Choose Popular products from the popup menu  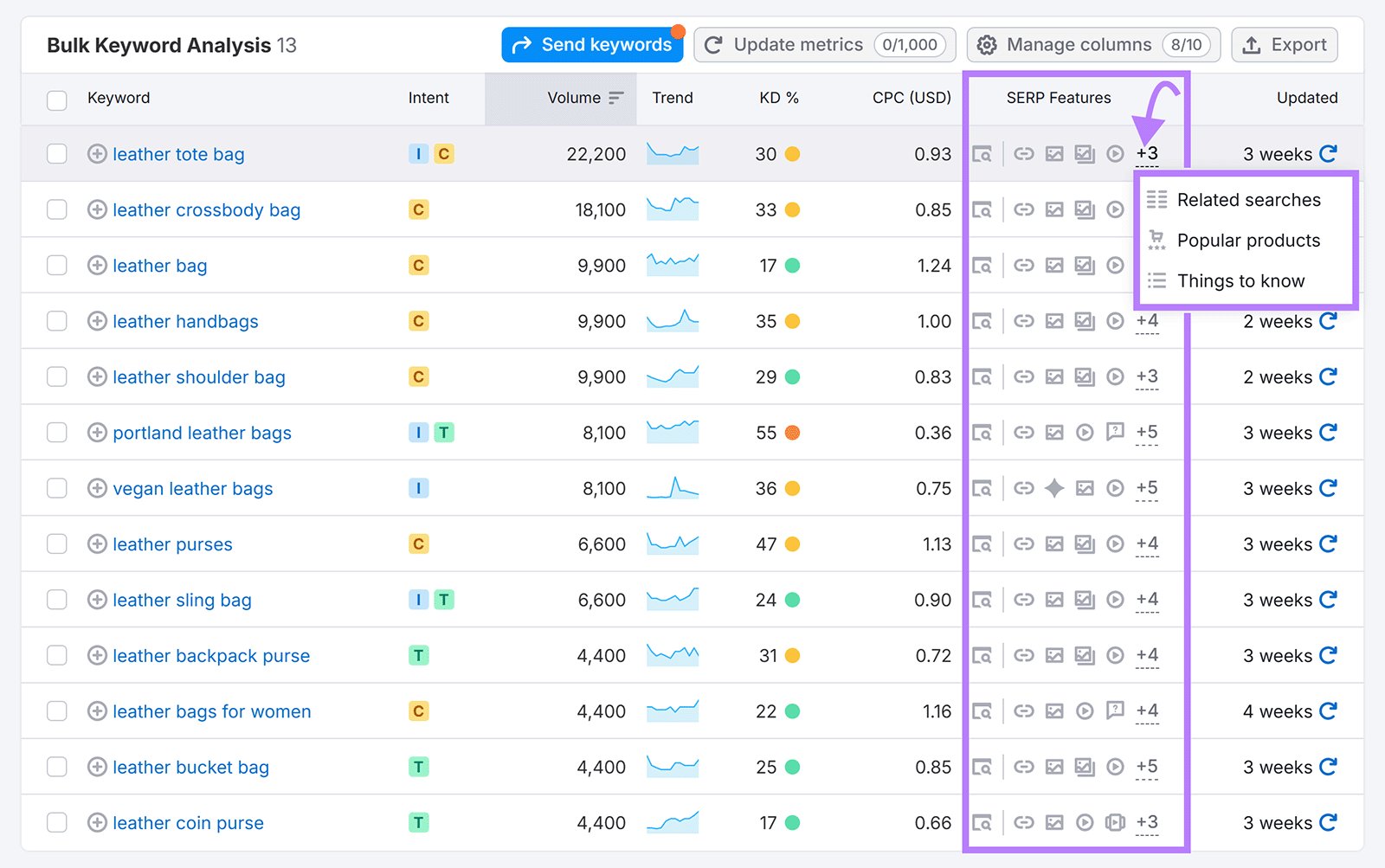pos(1248,240)
